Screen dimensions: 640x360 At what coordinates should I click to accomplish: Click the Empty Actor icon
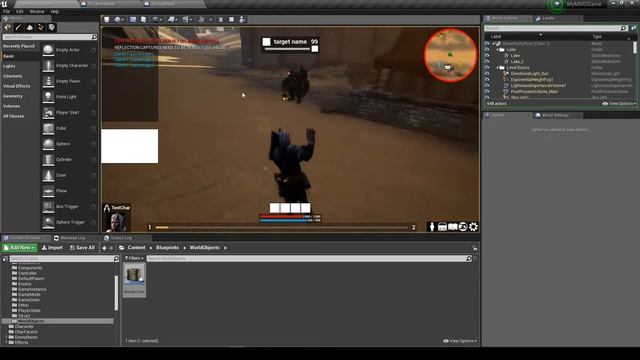(x=48, y=50)
